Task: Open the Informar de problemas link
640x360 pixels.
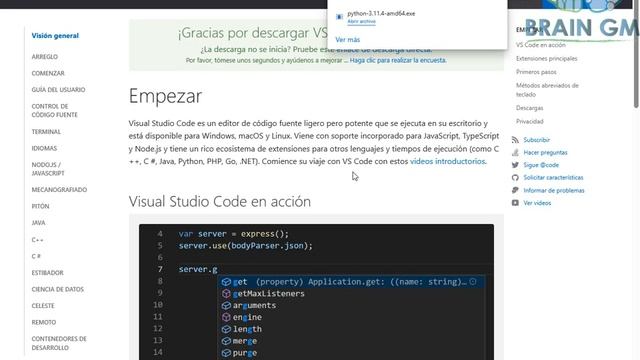Action: pyautogui.click(x=554, y=190)
